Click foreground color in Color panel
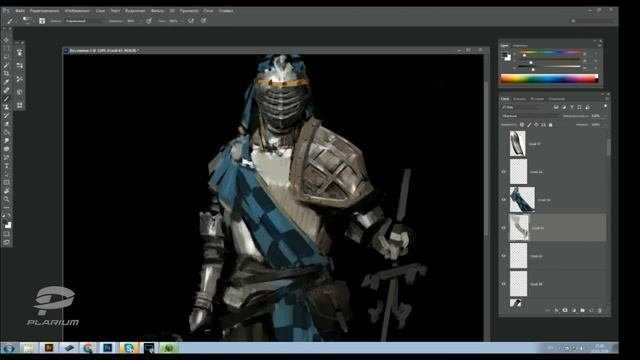 coord(505,55)
